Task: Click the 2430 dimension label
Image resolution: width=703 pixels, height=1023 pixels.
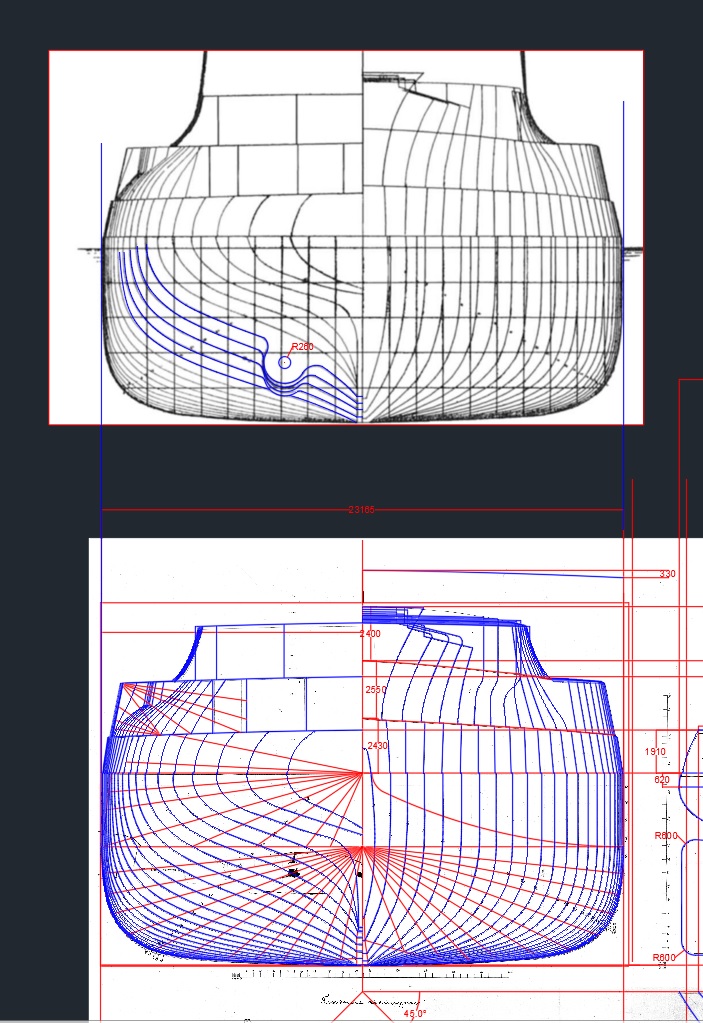Action: click(377, 746)
